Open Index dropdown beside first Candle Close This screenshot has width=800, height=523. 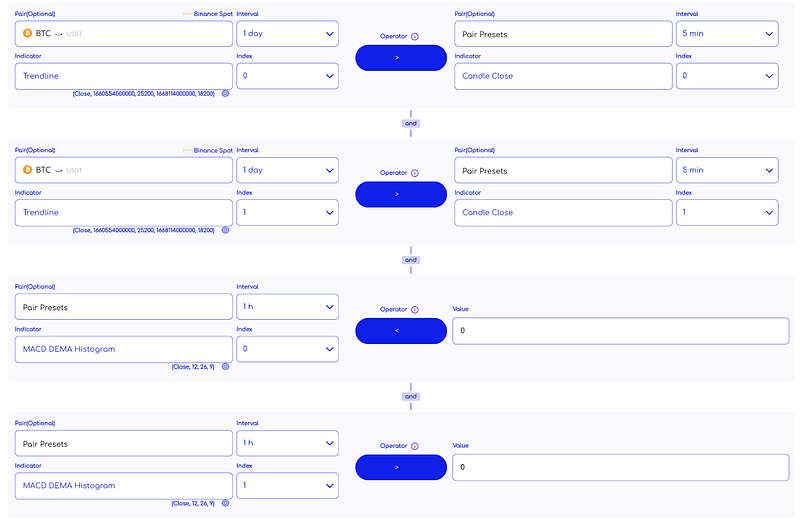[727, 76]
